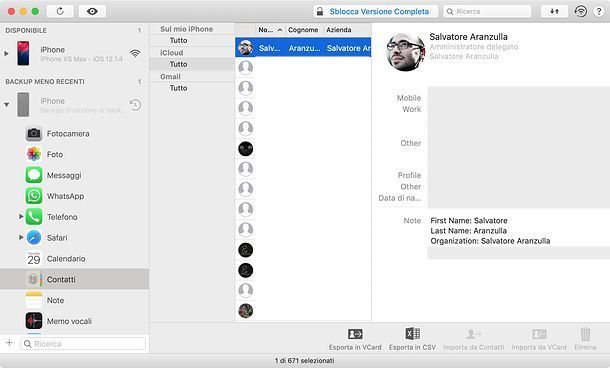Select the iPhone XS Max device icon
Viewport: 610px width, 368px height.
(x=23, y=53)
